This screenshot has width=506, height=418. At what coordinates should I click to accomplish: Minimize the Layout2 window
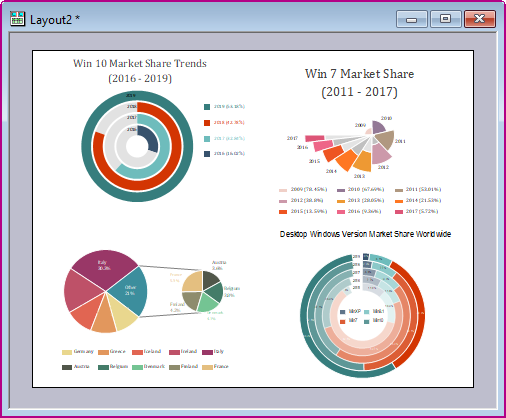[412, 19]
